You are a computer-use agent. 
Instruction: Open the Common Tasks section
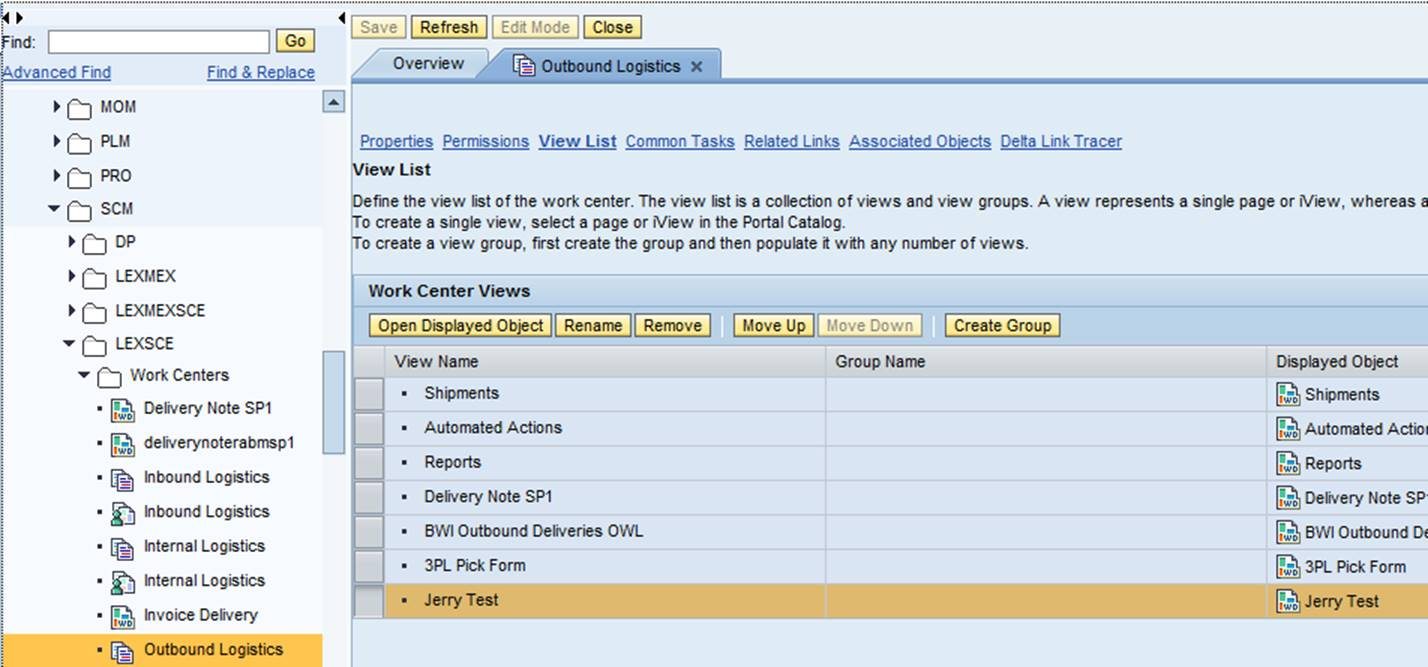coord(680,142)
